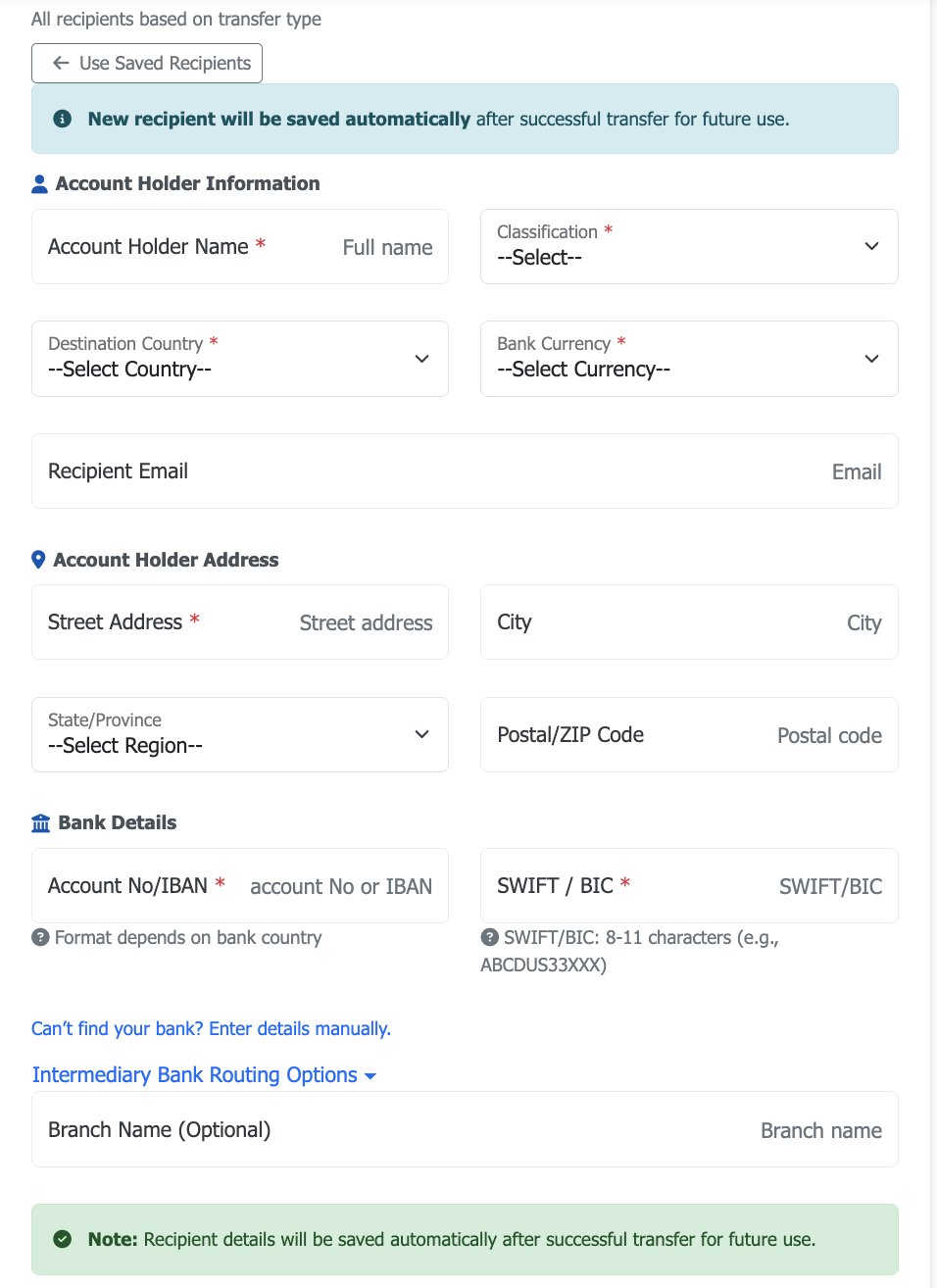Click the map pin icon beside Account Holder Address
This screenshot has height=1288, width=937.
click(x=38, y=560)
